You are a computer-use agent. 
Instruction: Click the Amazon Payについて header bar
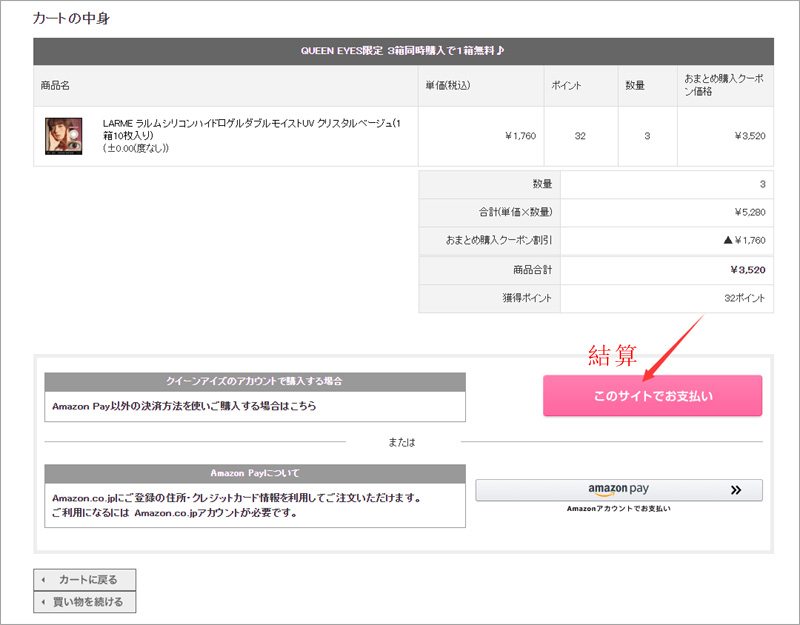[255, 473]
